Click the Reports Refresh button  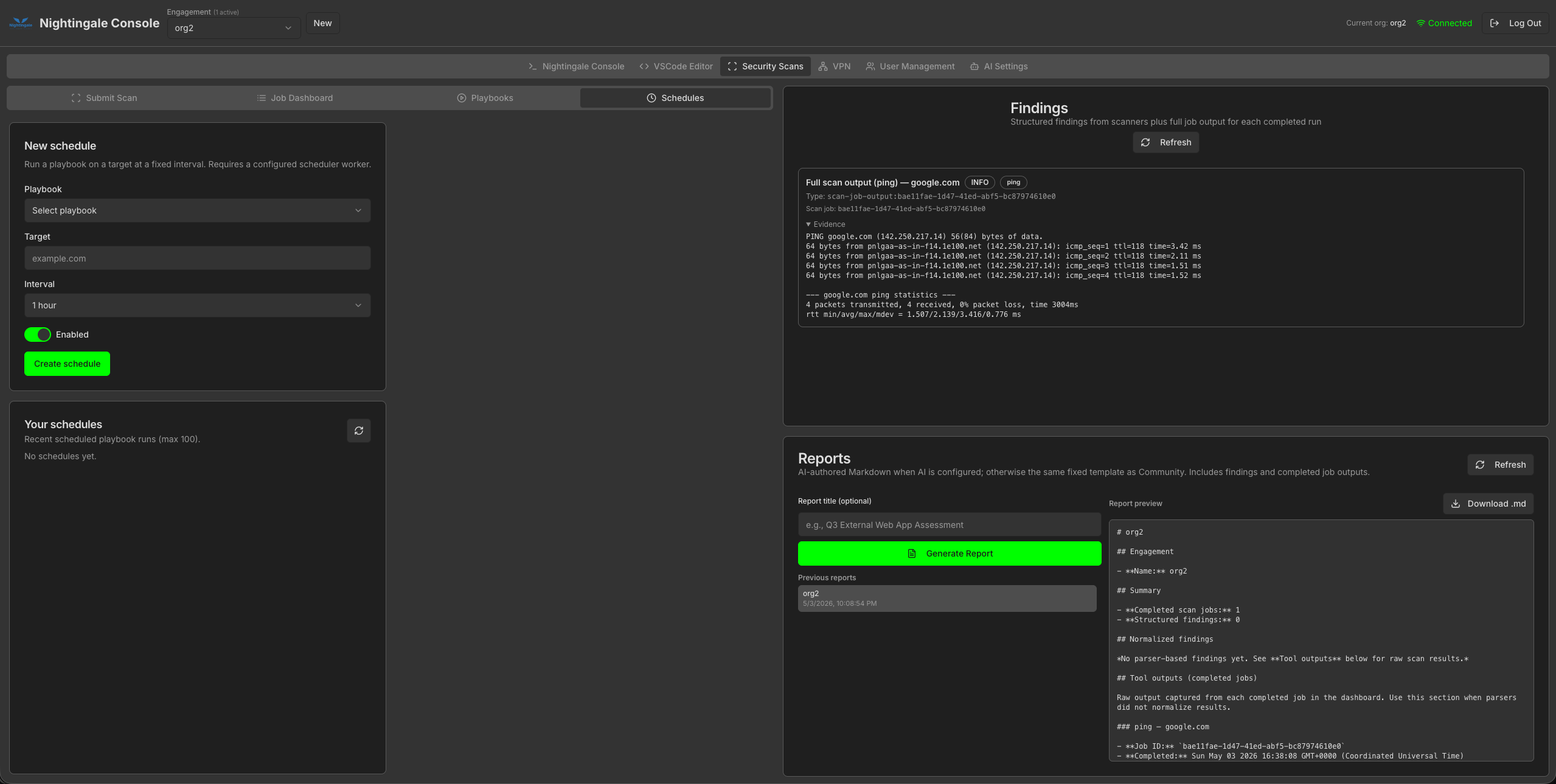click(x=1500, y=465)
